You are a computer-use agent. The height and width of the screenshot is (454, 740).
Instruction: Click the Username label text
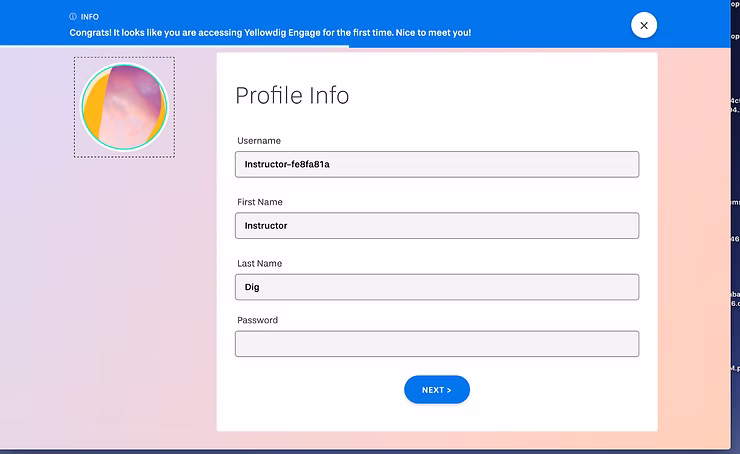259,141
